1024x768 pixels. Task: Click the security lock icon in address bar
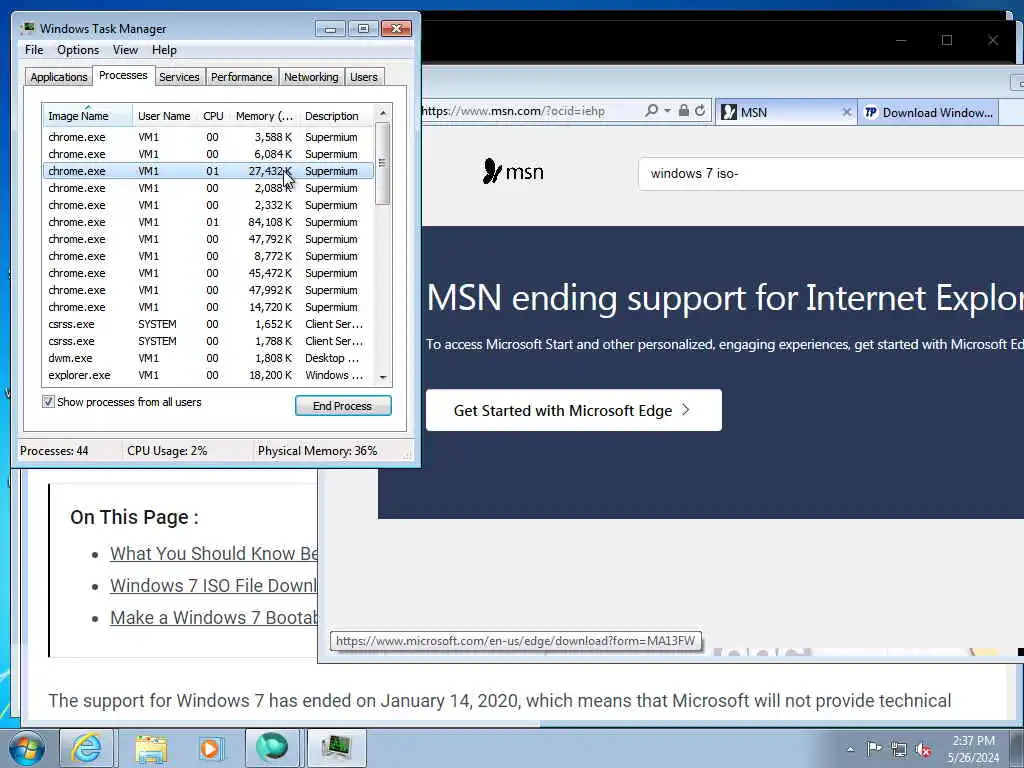(x=684, y=110)
